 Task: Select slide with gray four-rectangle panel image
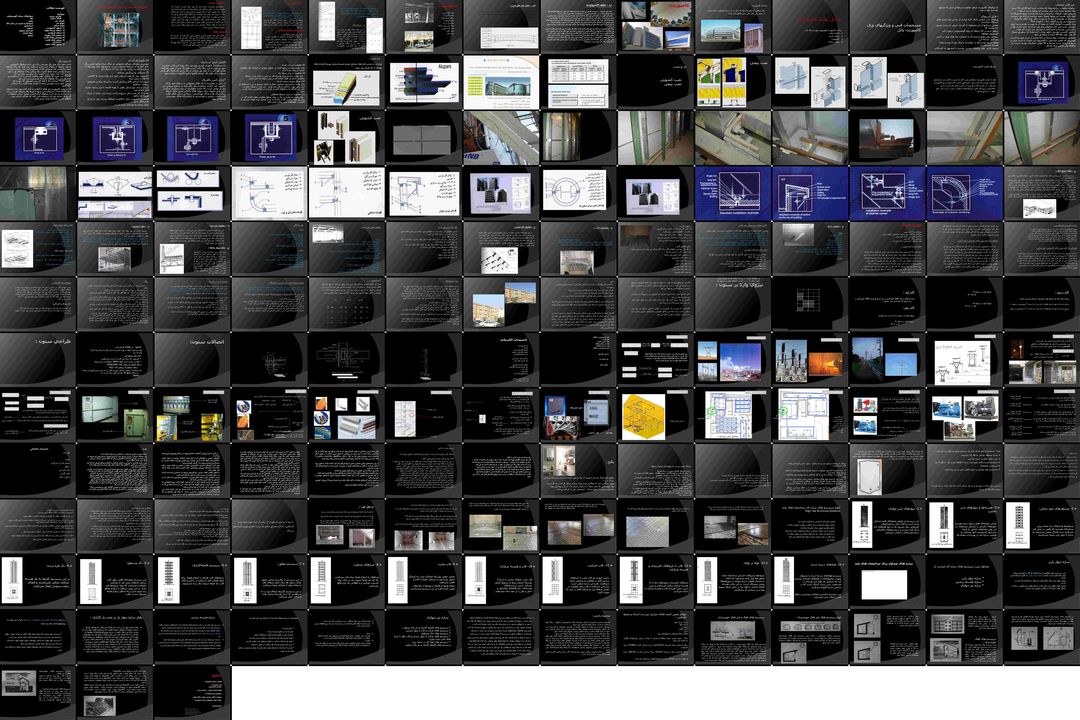[424, 138]
